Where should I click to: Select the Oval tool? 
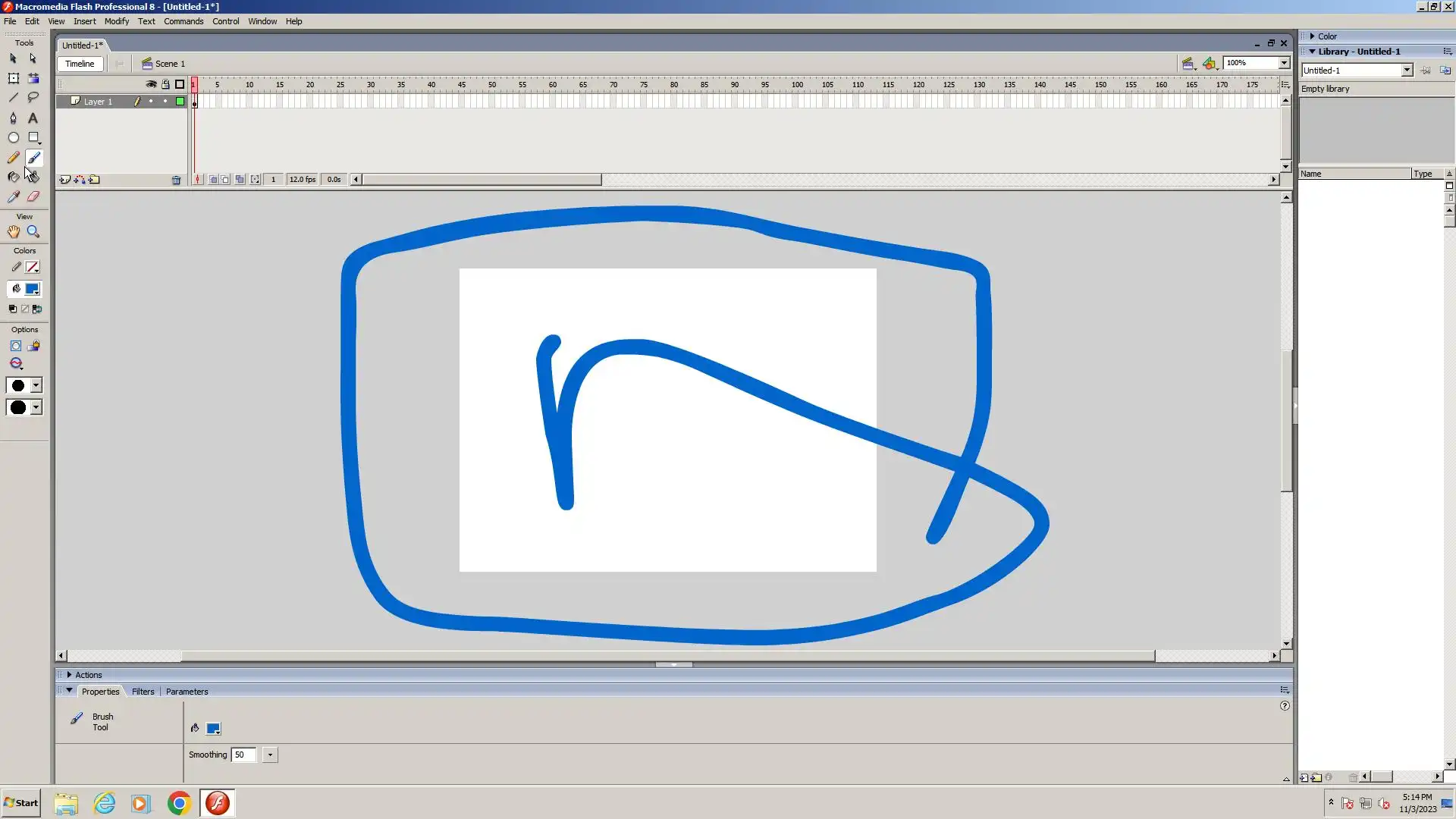pyautogui.click(x=13, y=137)
